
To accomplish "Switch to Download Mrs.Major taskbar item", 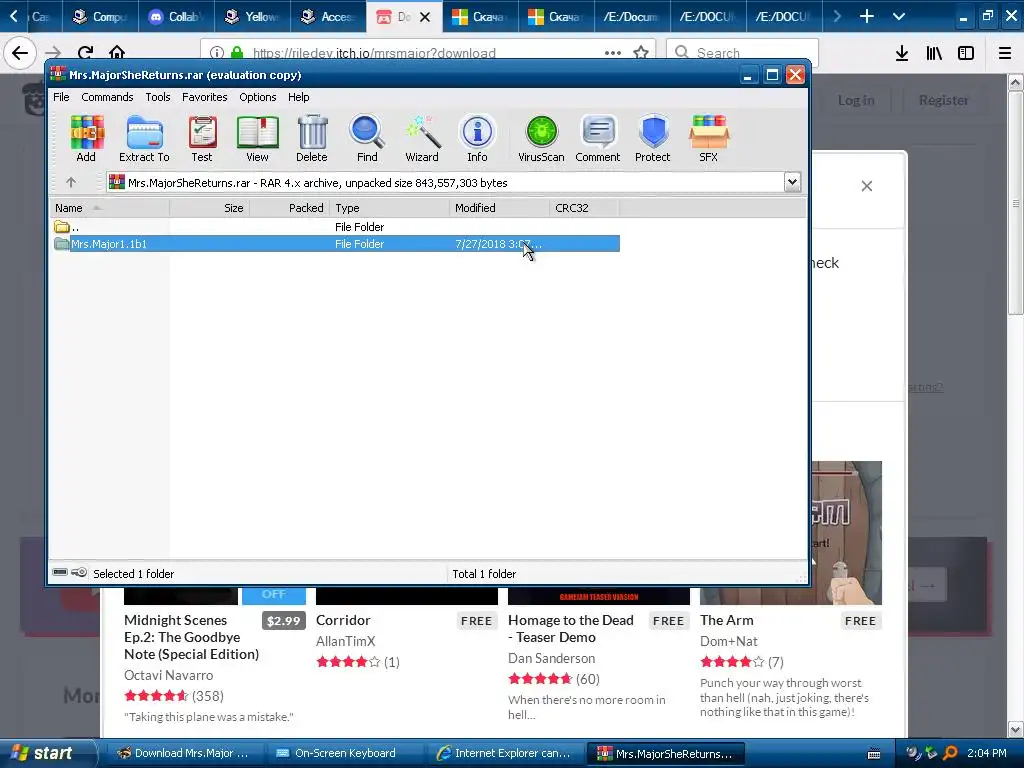I will (184, 753).
